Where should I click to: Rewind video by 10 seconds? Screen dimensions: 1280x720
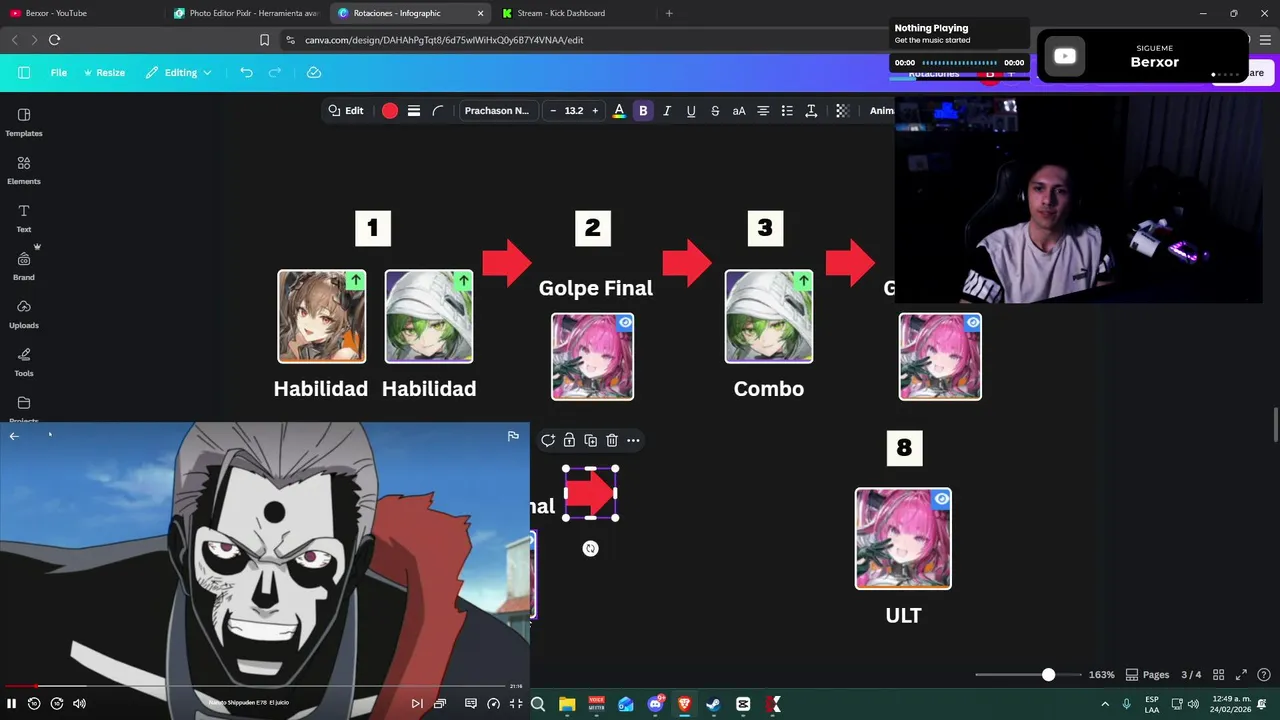pyautogui.click(x=34, y=704)
